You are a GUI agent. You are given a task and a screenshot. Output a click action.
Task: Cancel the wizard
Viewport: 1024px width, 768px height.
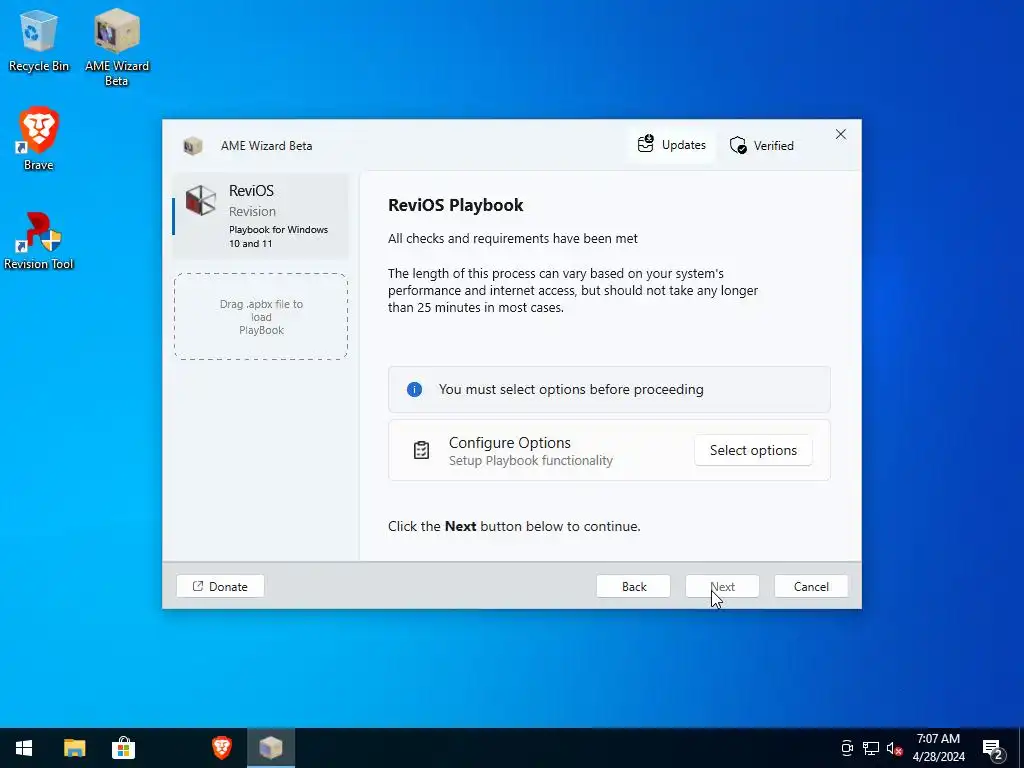click(x=811, y=586)
